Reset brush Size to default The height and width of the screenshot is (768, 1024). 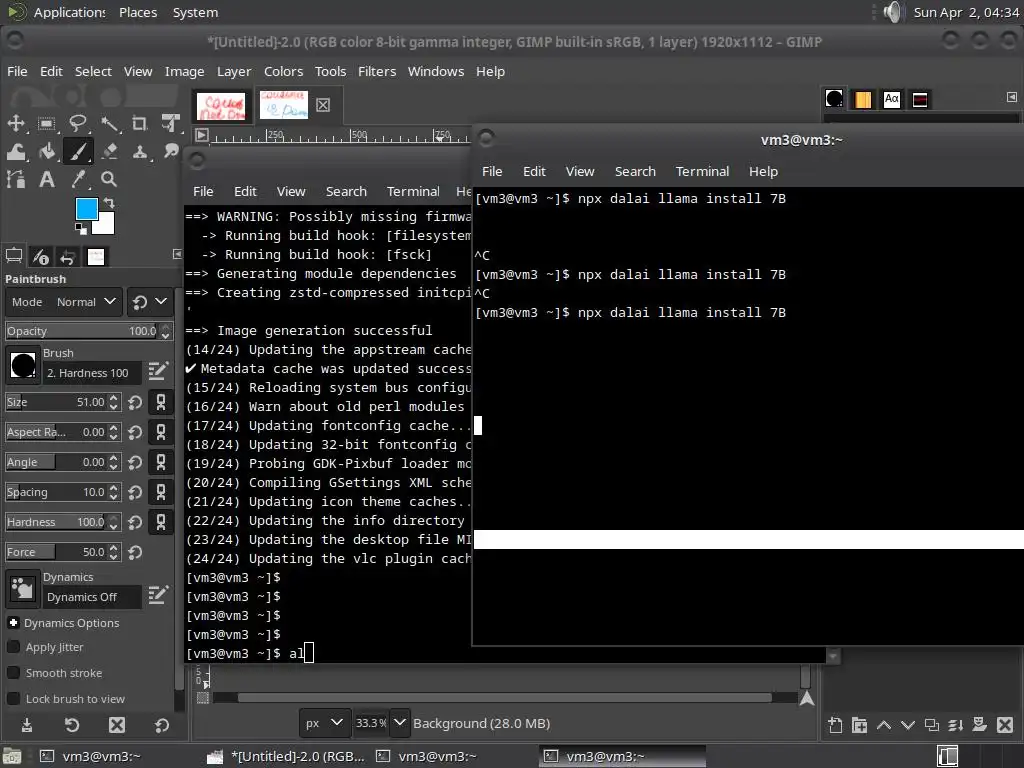(x=135, y=402)
